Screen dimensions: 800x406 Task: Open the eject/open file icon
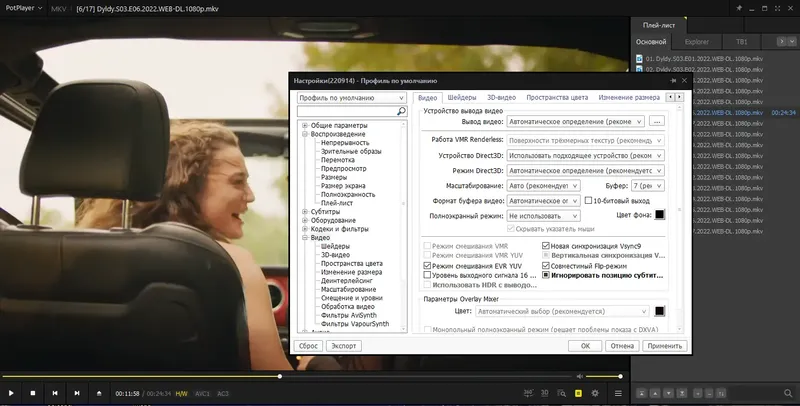point(99,393)
